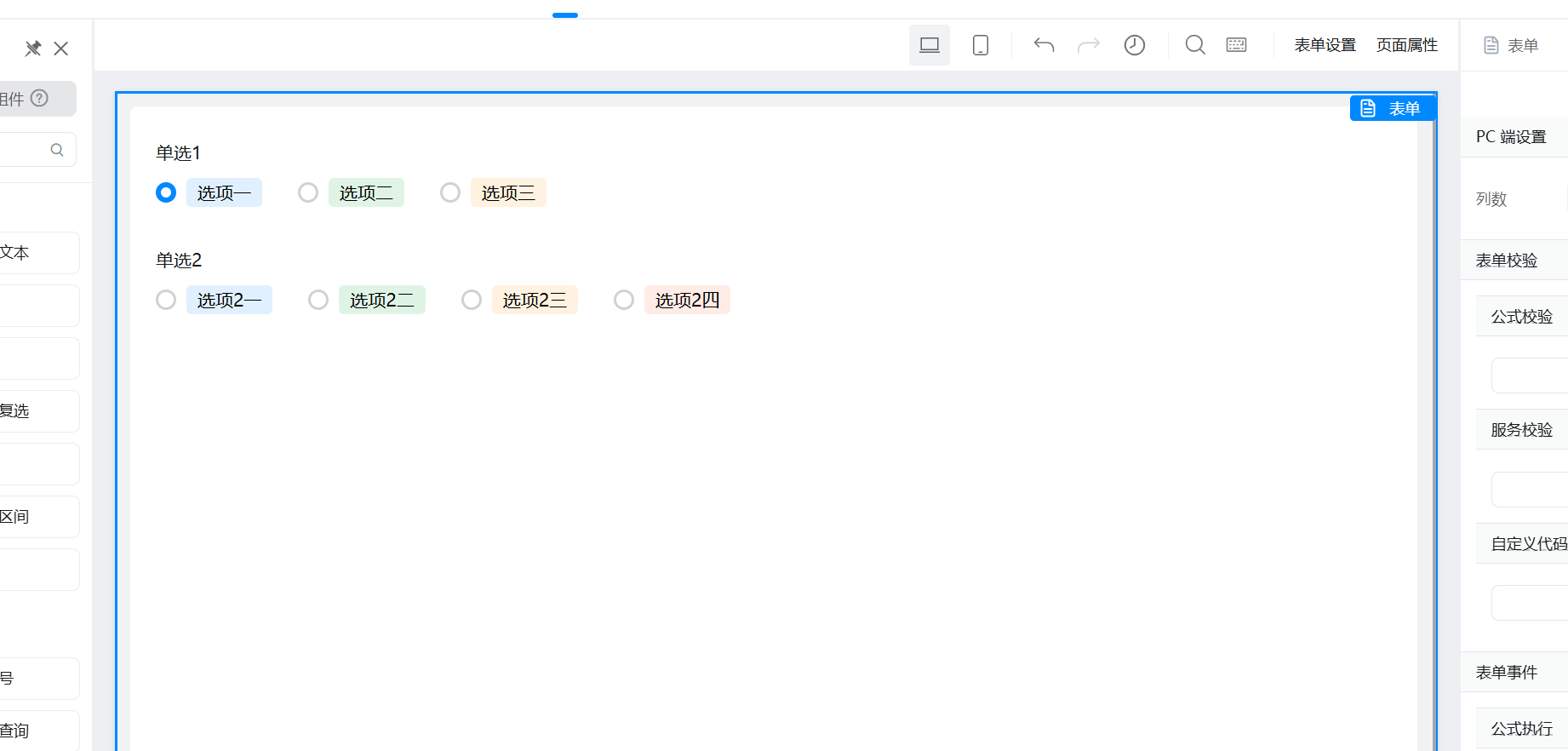
Task: Open the keyboard shortcuts icon
Action: pyautogui.click(x=1237, y=45)
